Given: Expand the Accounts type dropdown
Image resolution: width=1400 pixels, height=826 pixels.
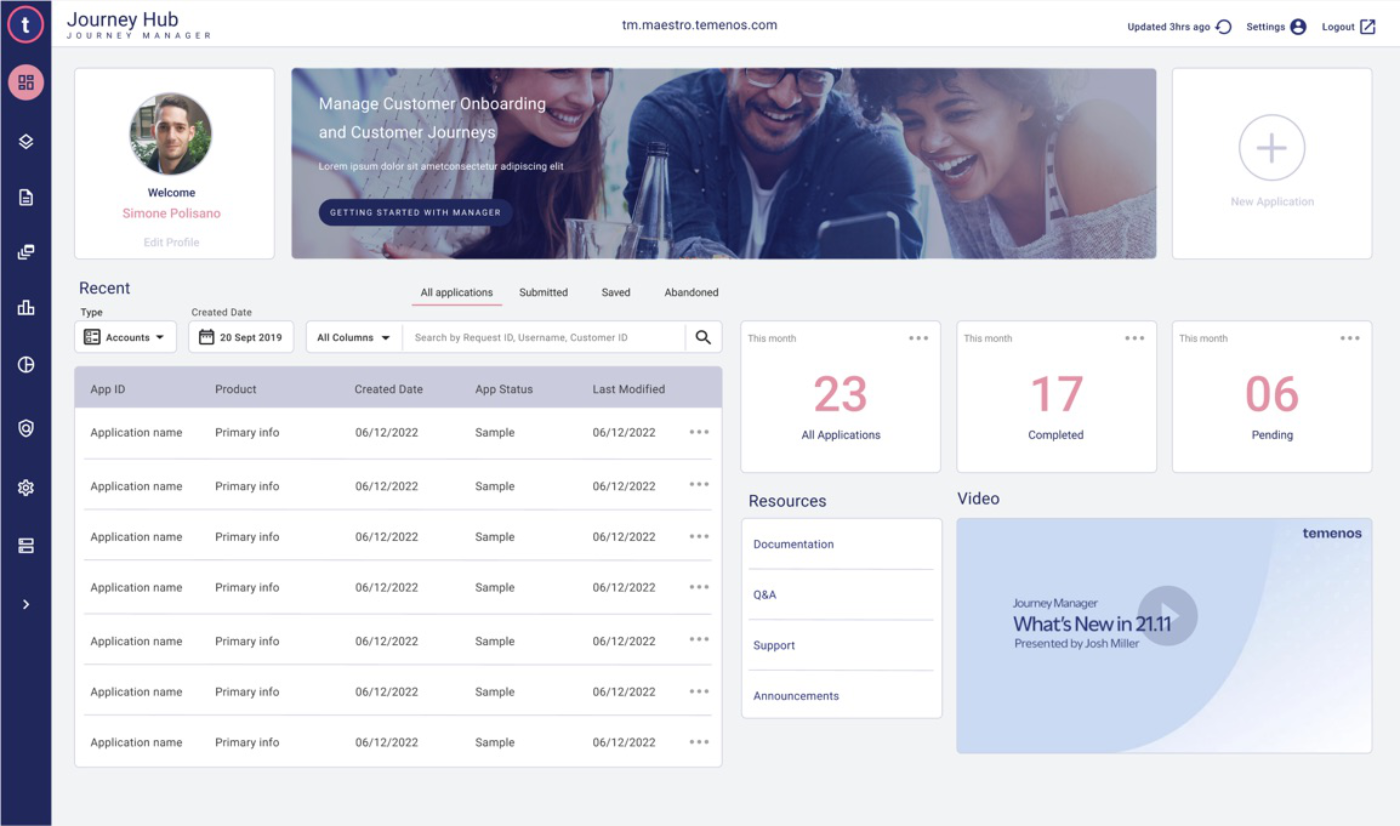Looking at the screenshot, I should click(125, 337).
